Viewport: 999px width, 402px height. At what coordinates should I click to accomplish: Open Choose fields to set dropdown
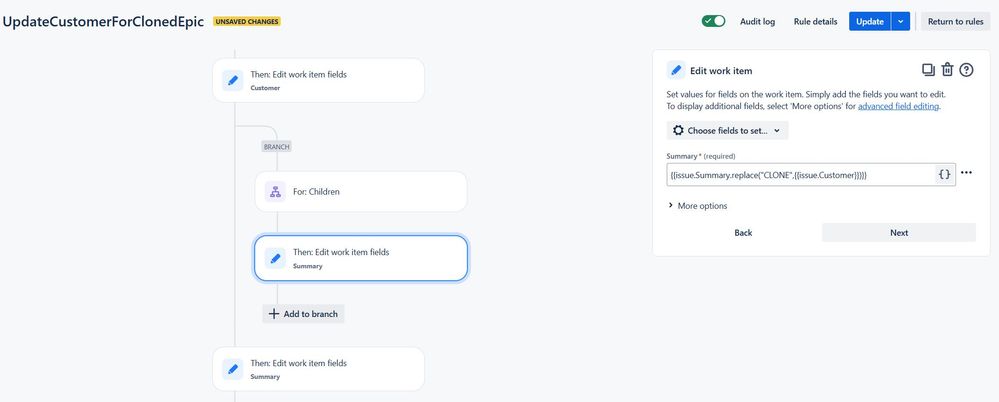coord(727,130)
